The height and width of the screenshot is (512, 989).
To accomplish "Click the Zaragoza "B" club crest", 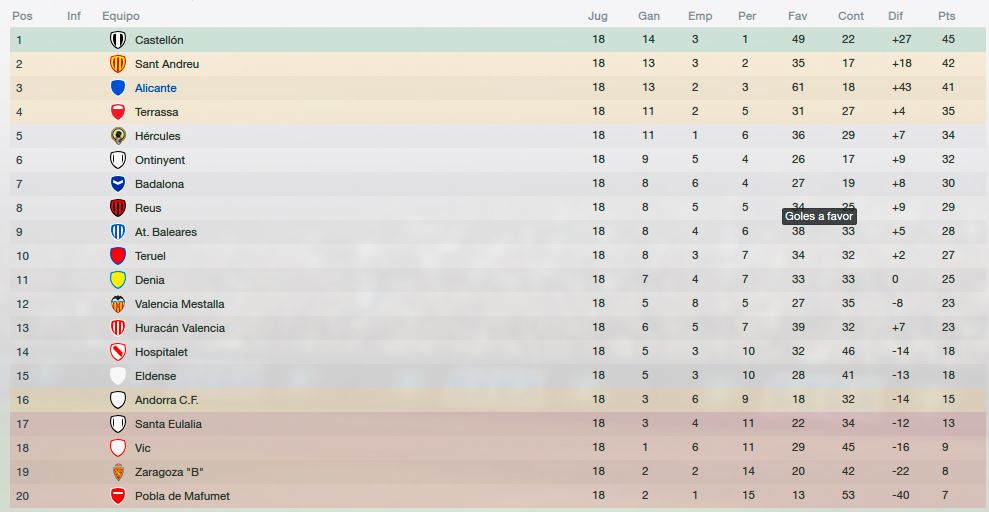I will click(x=118, y=472).
